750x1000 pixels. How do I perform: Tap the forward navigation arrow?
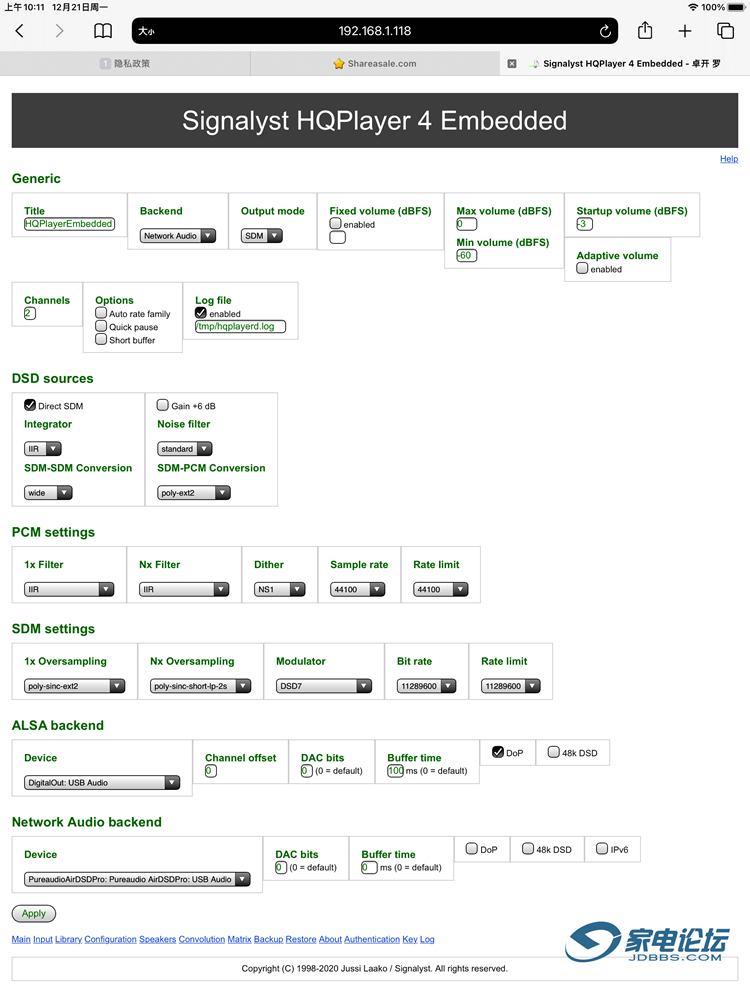(59, 31)
